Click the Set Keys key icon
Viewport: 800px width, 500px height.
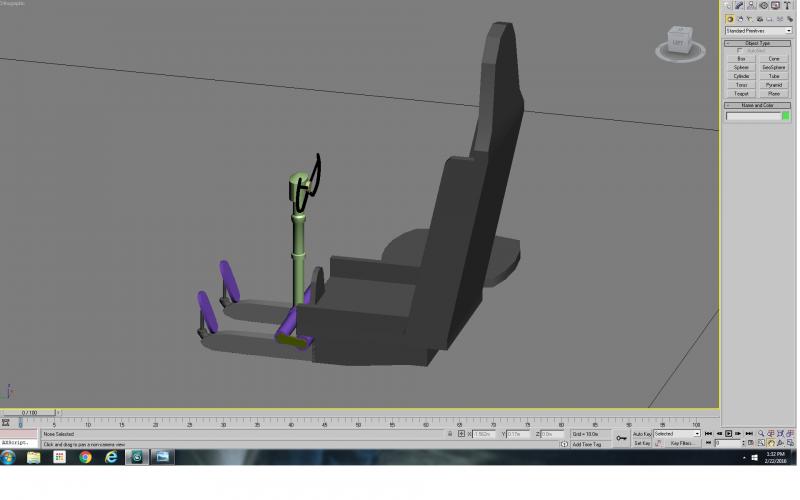(x=621, y=438)
